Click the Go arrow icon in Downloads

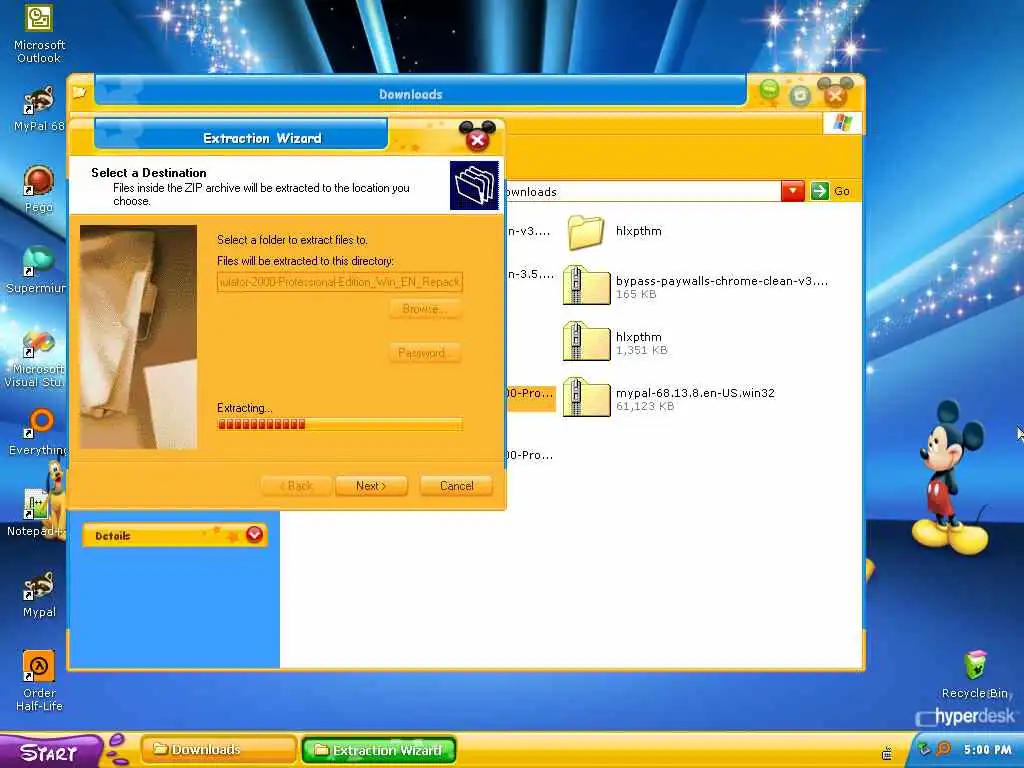(x=820, y=191)
